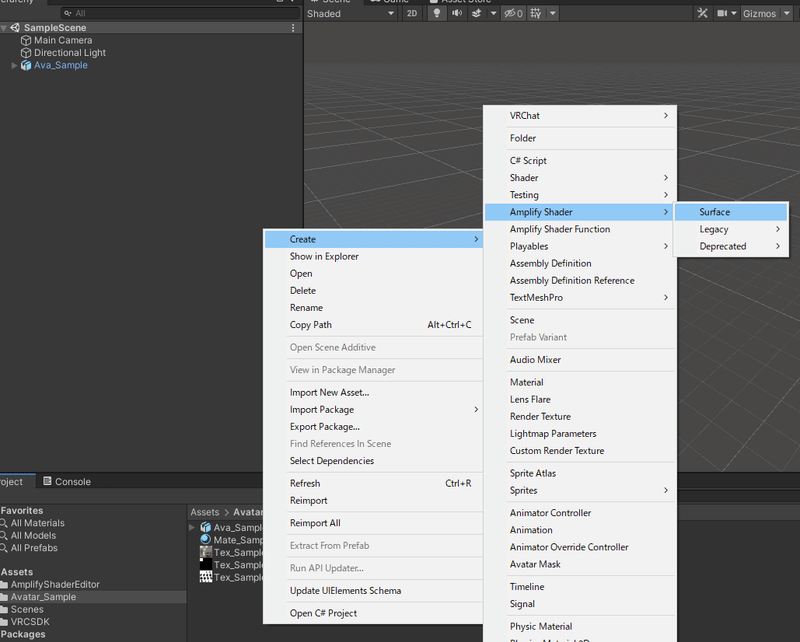Screen dimensions: 800x642
Task: Expand the Ava_Sample prefab in Hierarchy
Action: tap(15, 65)
